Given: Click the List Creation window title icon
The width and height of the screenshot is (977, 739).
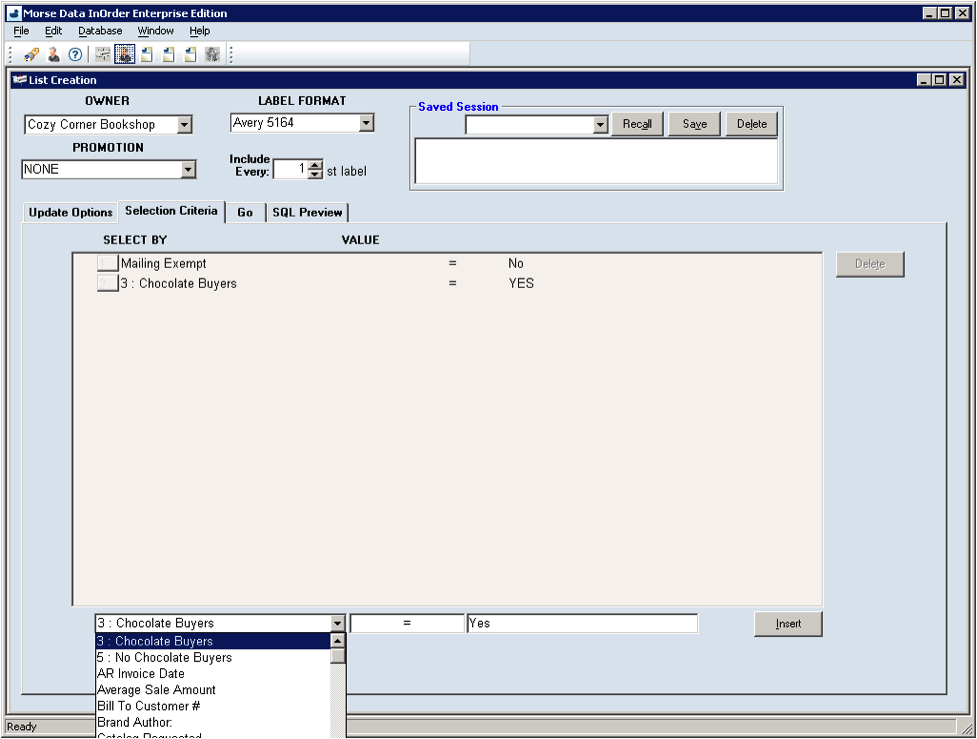Looking at the screenshot, I should [19, 80].
